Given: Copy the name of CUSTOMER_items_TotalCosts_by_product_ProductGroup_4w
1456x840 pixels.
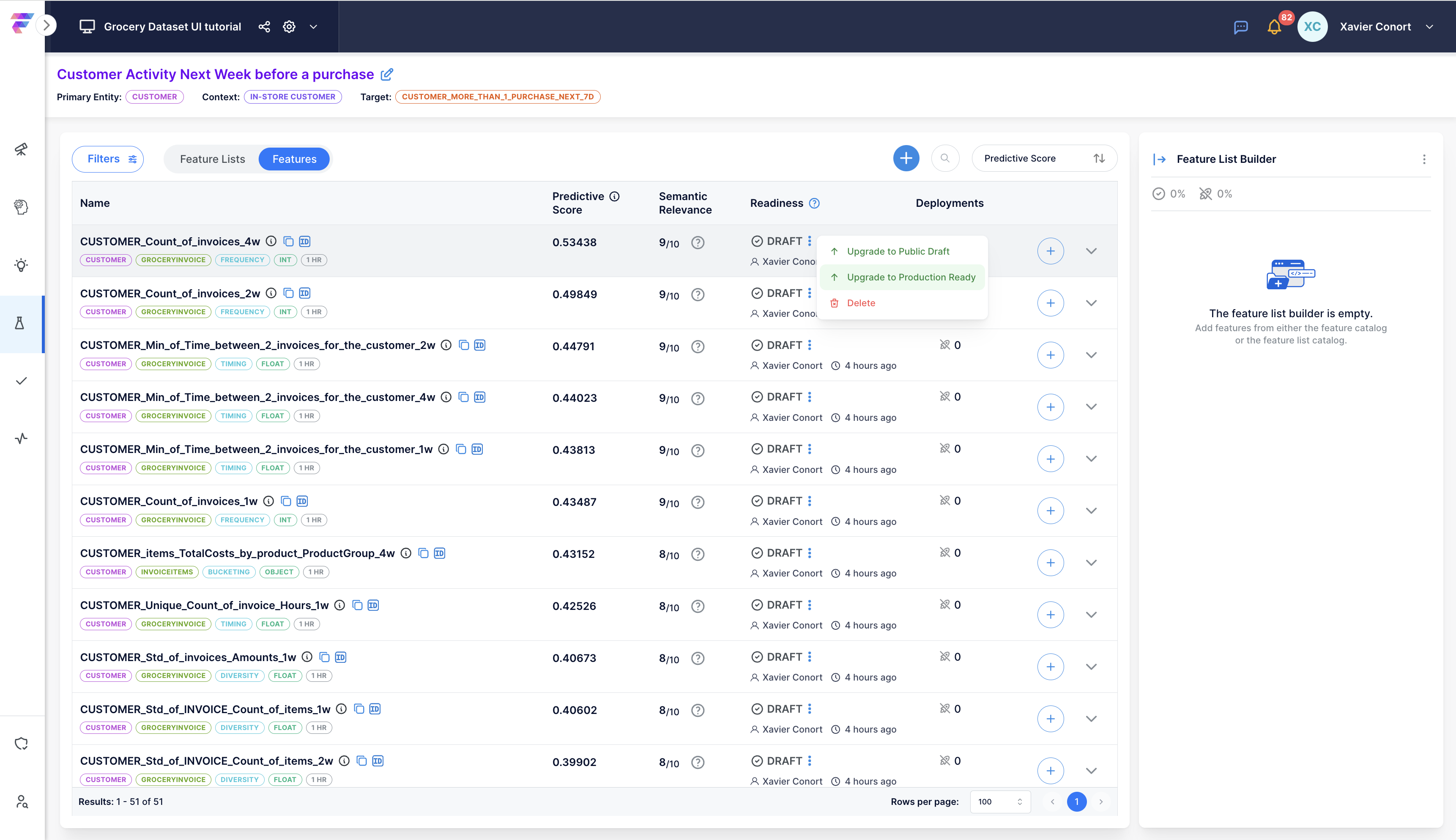Looking at the screenshot, I should [423, 553].
